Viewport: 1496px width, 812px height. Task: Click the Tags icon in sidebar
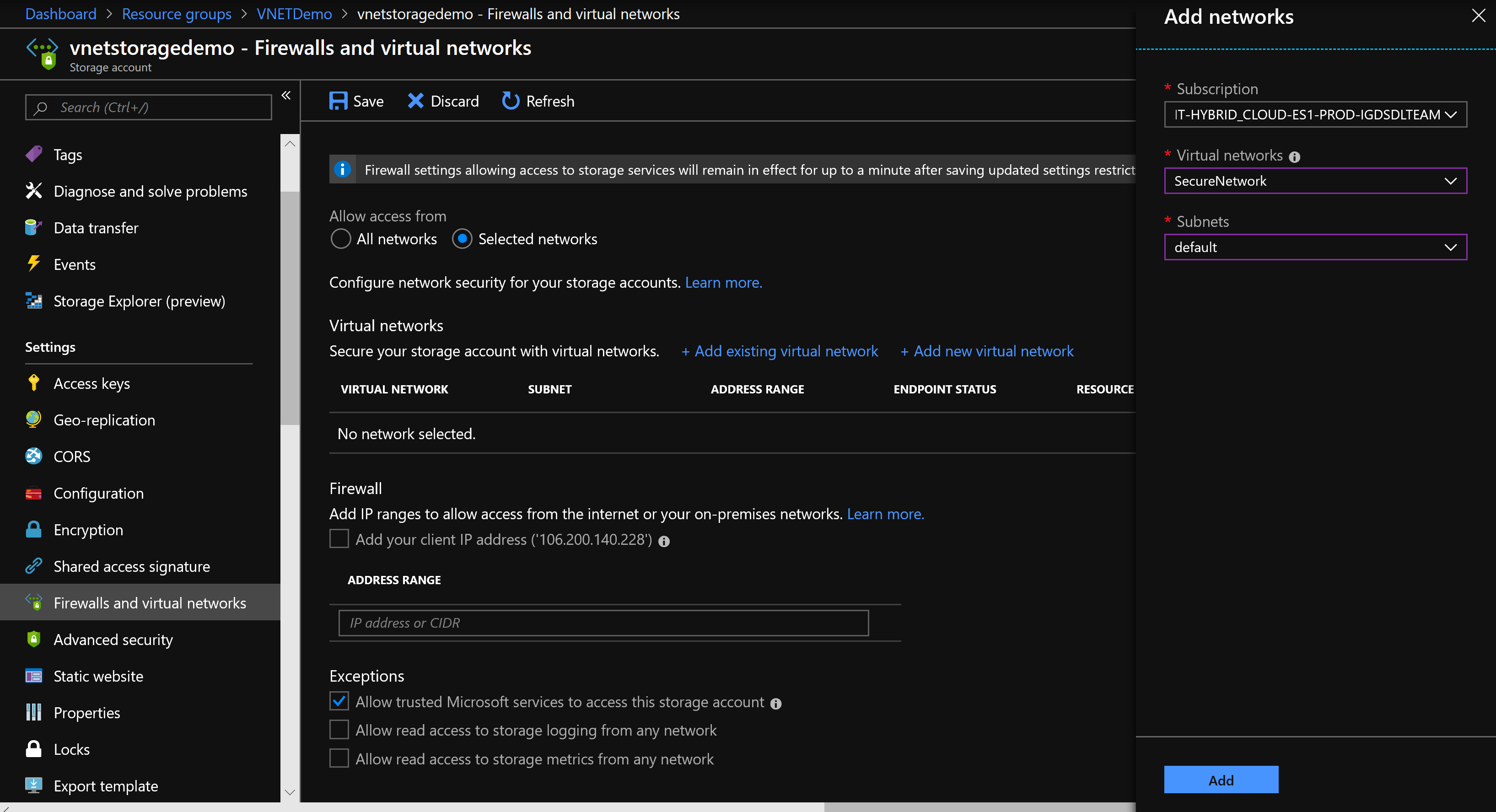click(34, 155)
